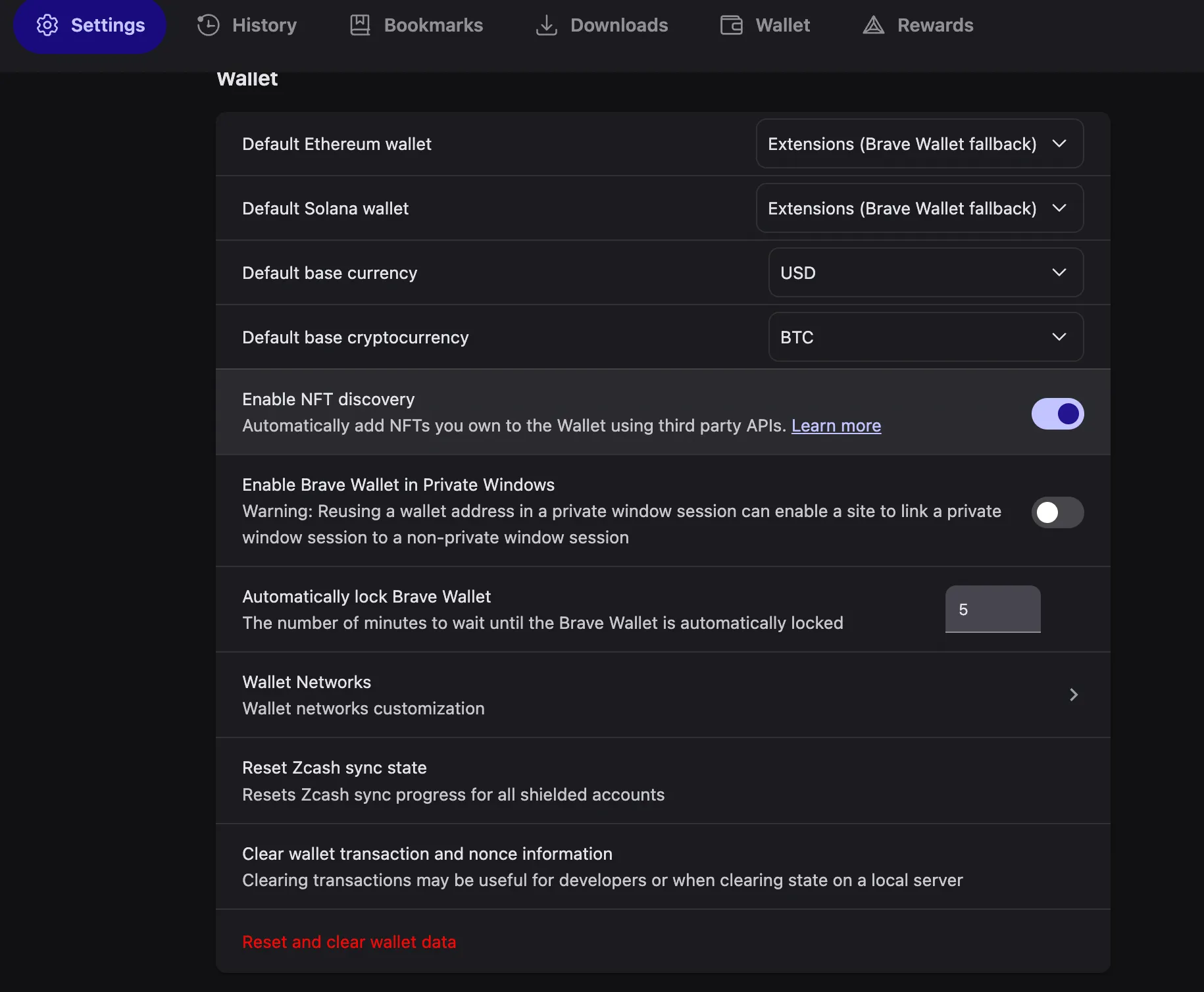
Task: Click Clear wallet transaction and nonce information
Action: point(663,866)
